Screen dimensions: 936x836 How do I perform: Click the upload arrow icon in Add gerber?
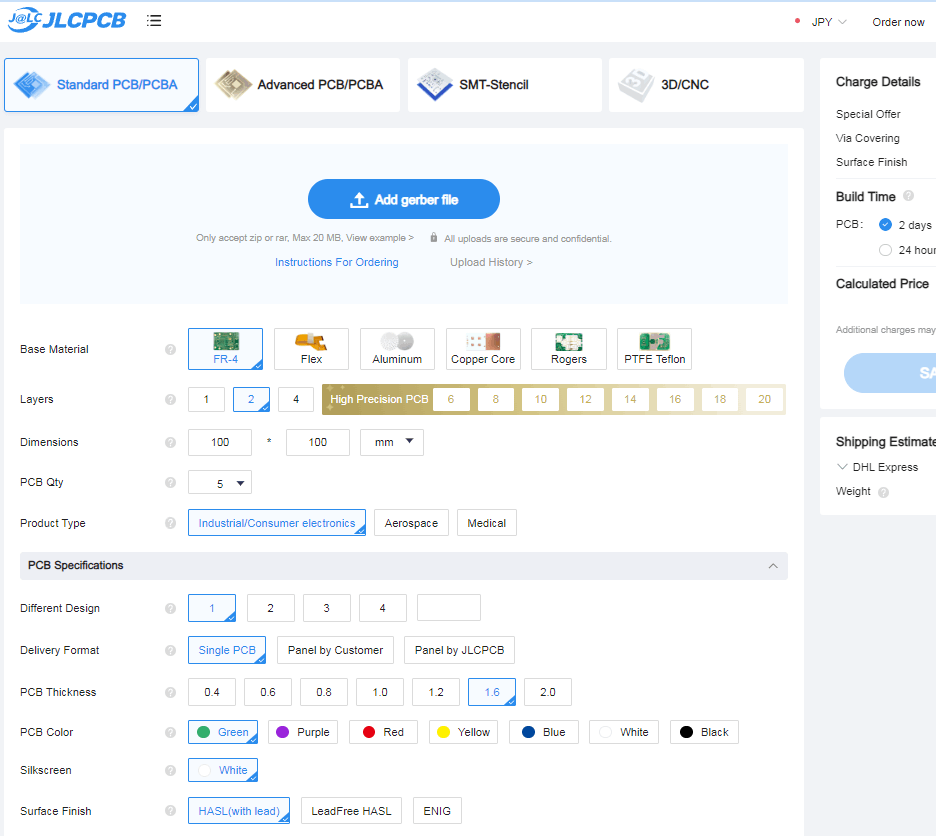(359, 200)
